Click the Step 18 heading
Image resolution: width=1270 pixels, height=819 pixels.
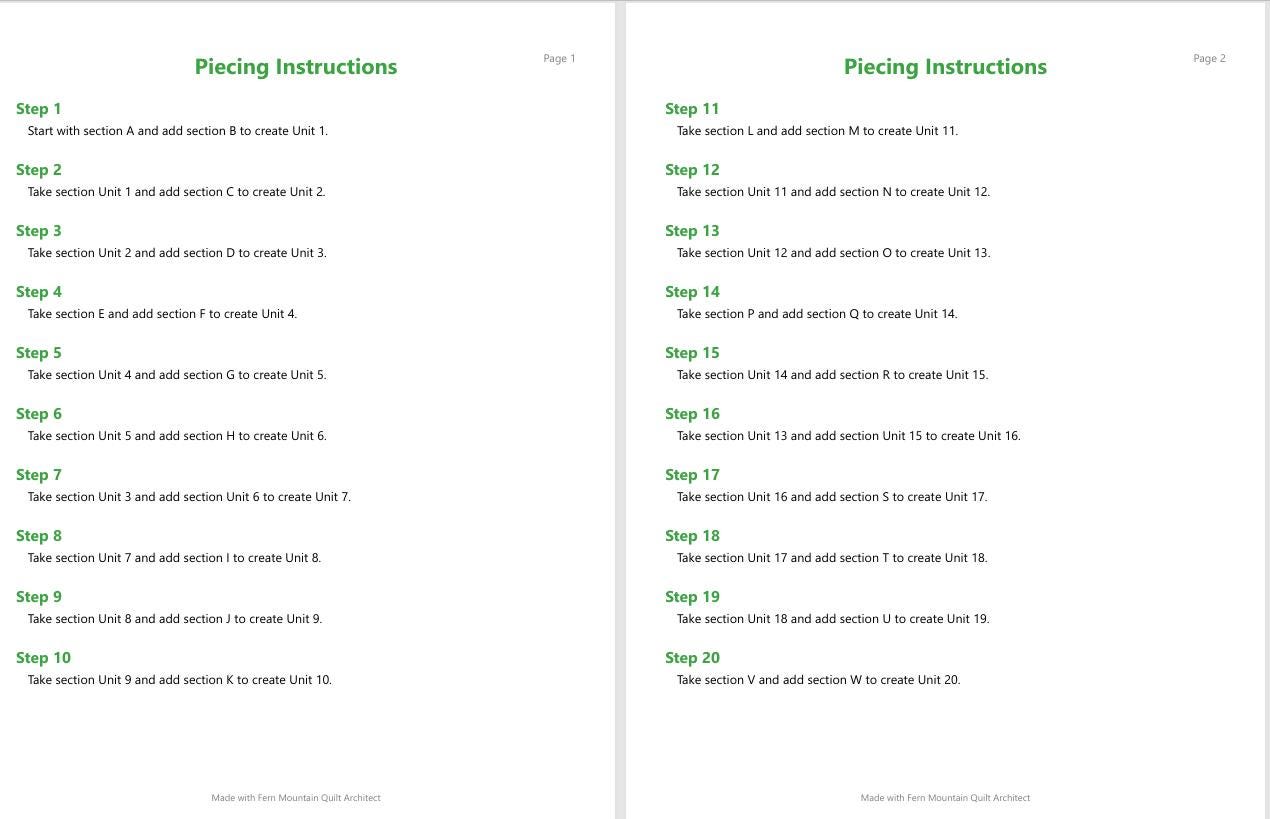[692, 536]
